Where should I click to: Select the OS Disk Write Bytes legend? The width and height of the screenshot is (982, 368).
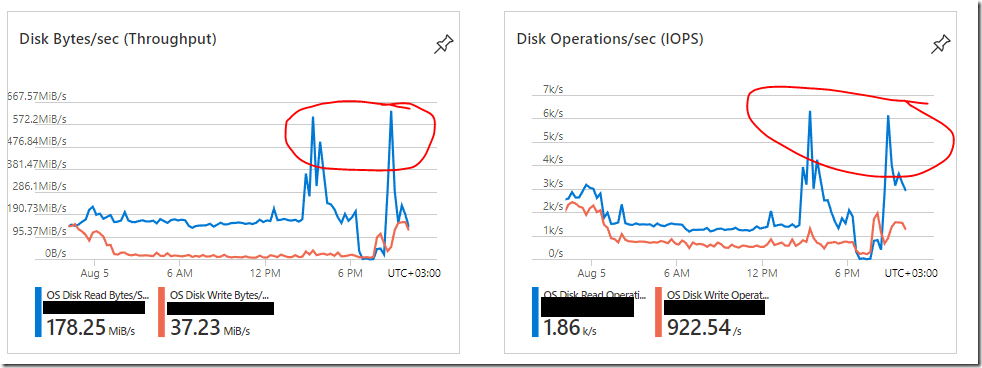click(x=219, y=294)
